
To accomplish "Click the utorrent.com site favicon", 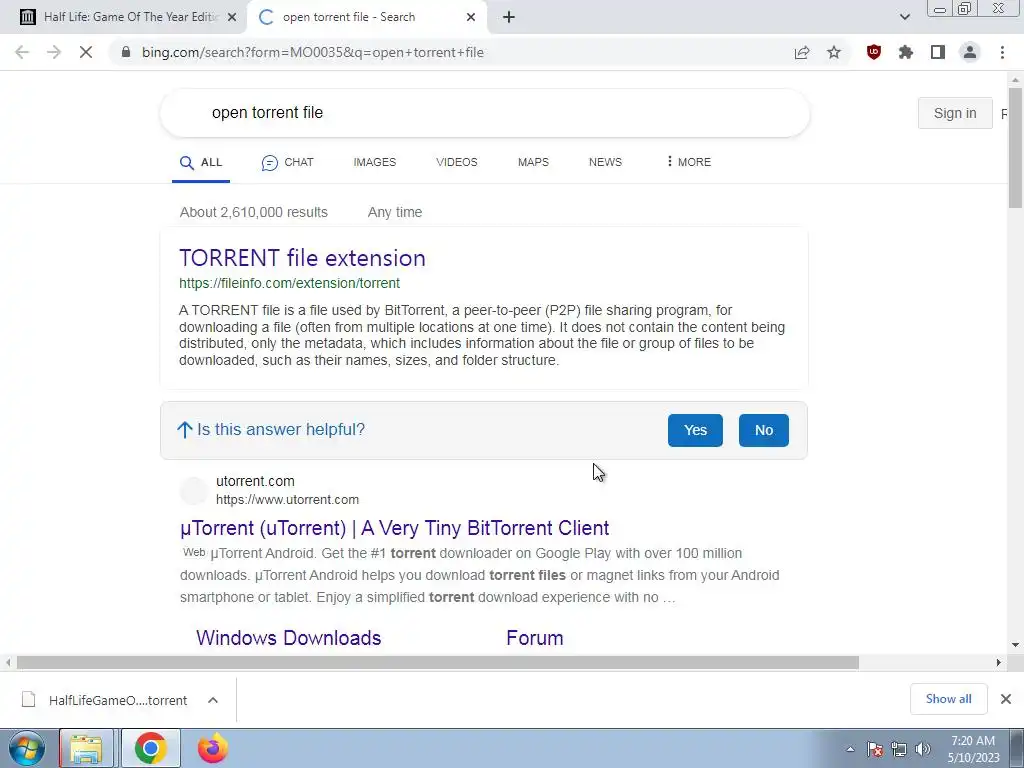I will point(194,490).
